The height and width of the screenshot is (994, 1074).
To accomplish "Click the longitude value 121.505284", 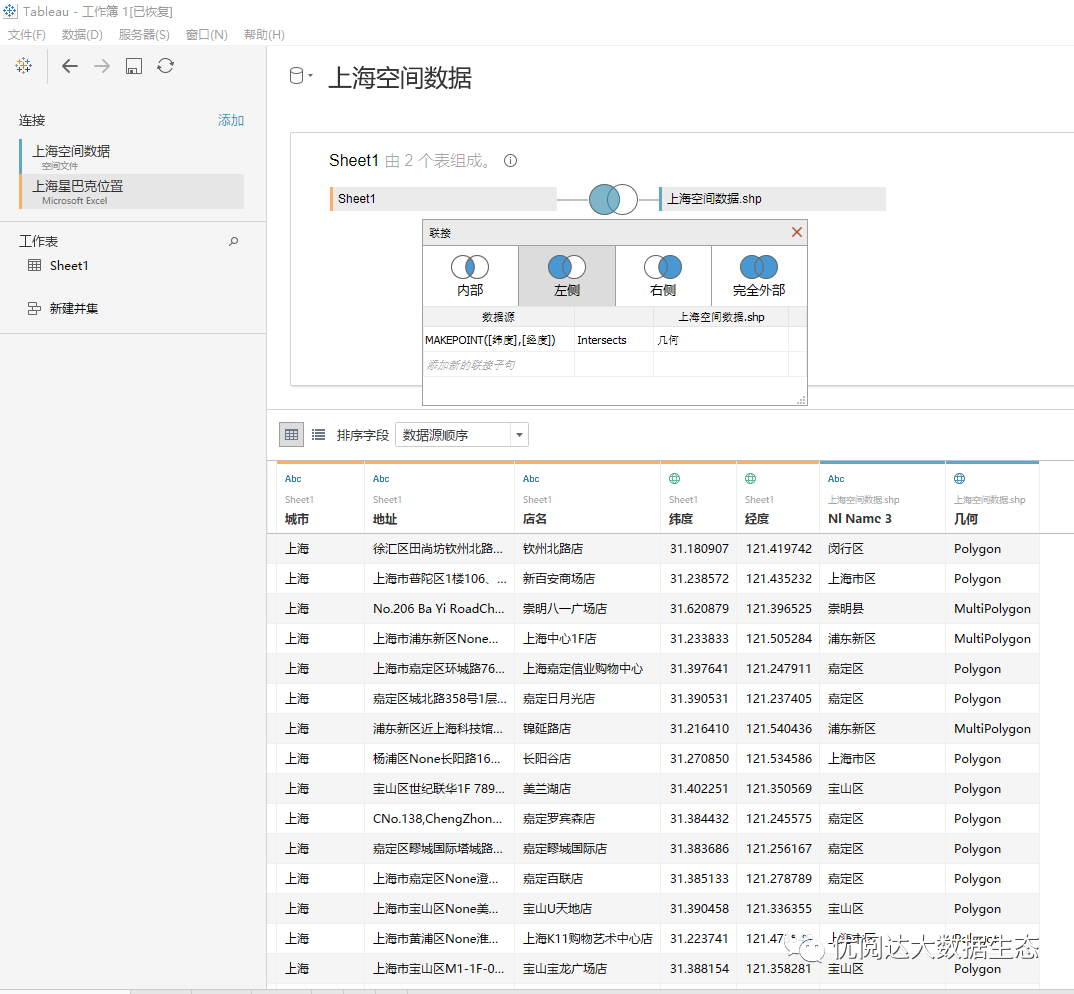I will 779,638.
